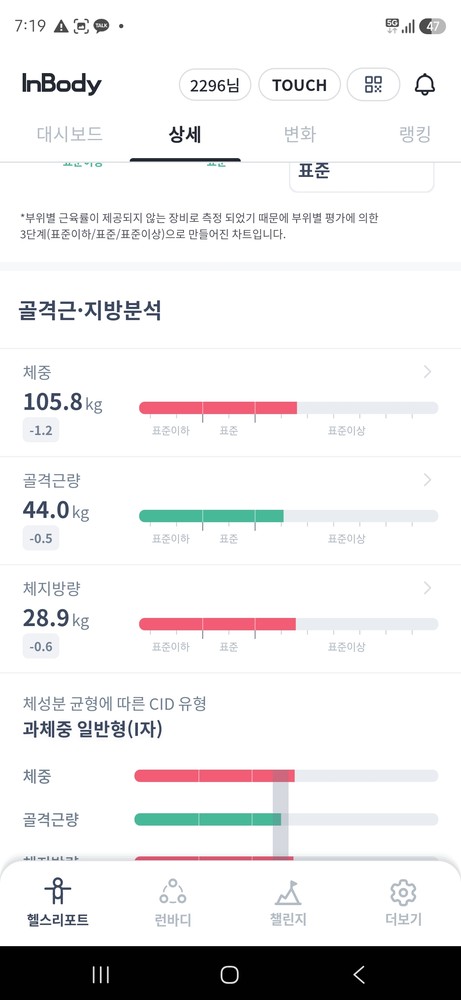The image size is (461, 1000).
Task: Open the 챌린지 flag icon
Action: click(x=288, y=892)
